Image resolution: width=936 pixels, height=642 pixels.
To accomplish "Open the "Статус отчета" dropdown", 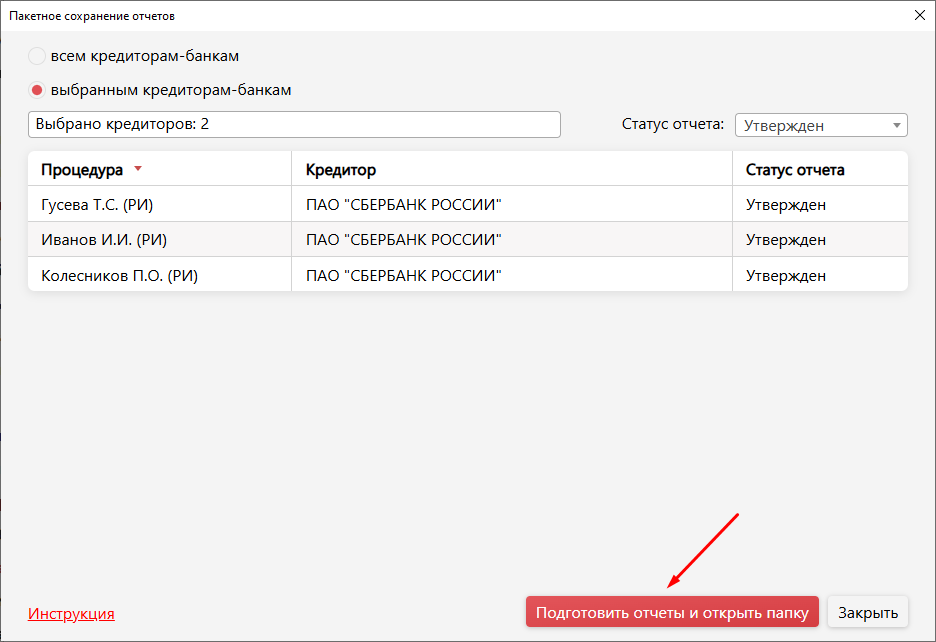I will click(x=820, y=125).
